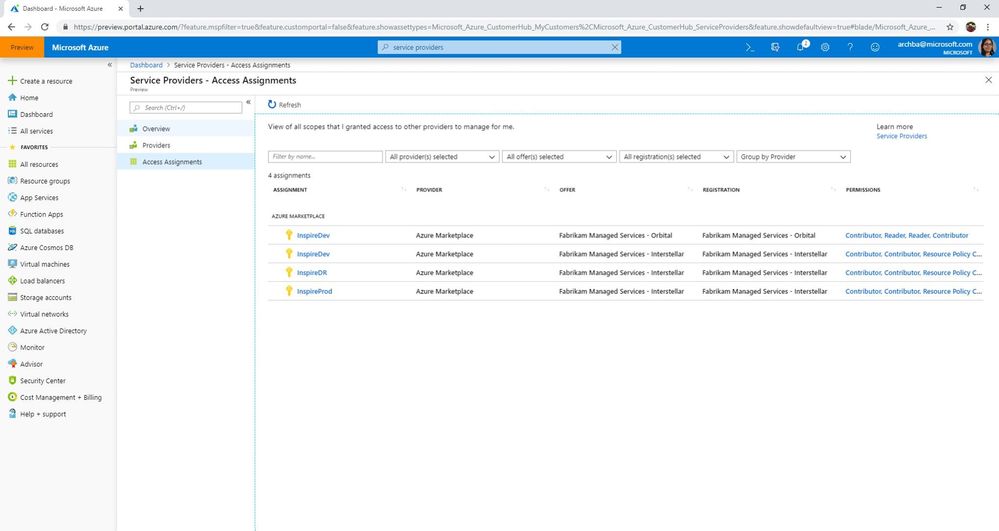The width and height of the screenshot is (999, 531).
Task: Sort by Offer column header
Action: (567, 190)
